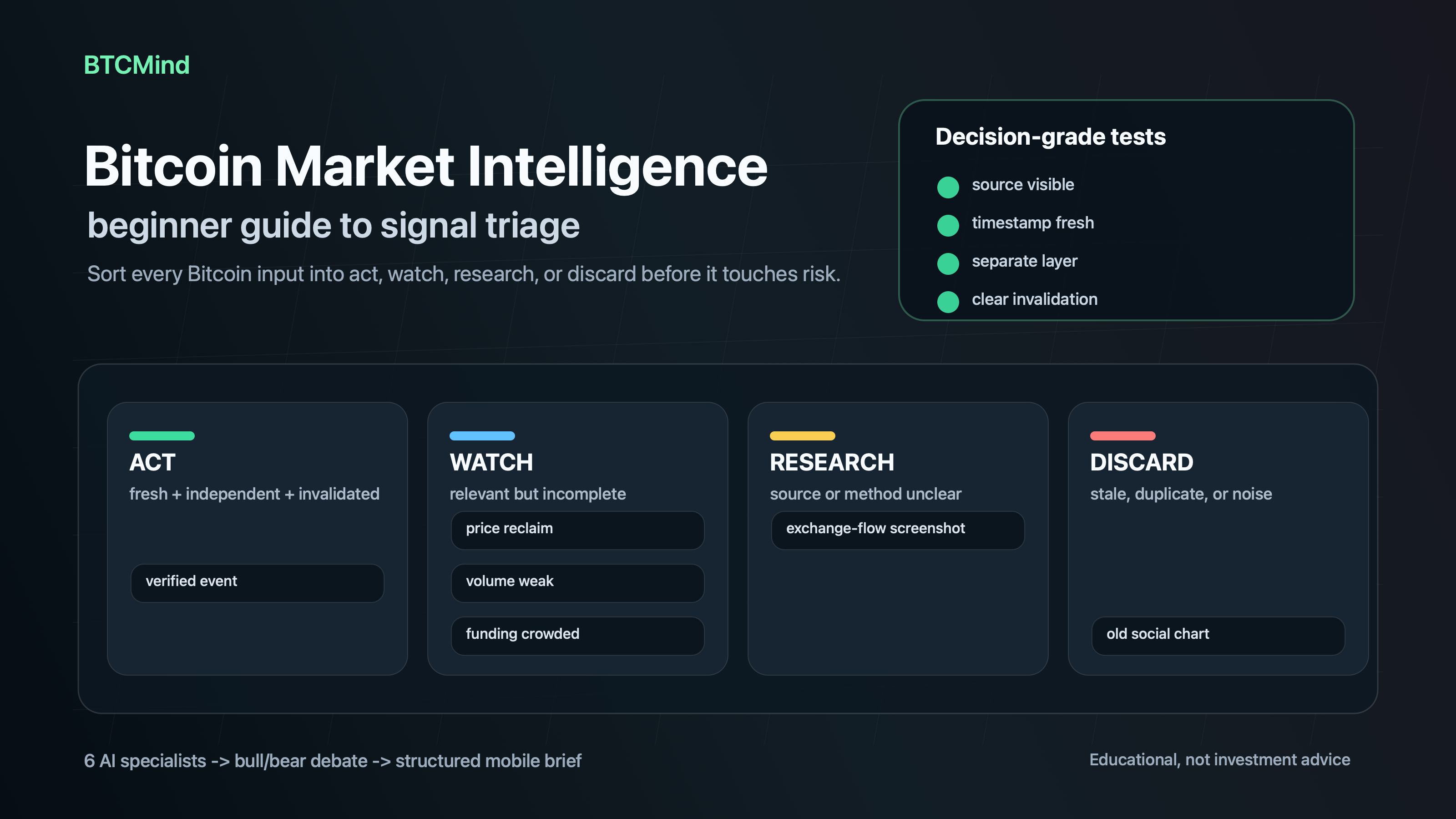Image resolution: width=1456 pixels, height=819 pixels.
Task: Select the price reclaim chip
Action: pyautogui.click(x=577, y=530)
